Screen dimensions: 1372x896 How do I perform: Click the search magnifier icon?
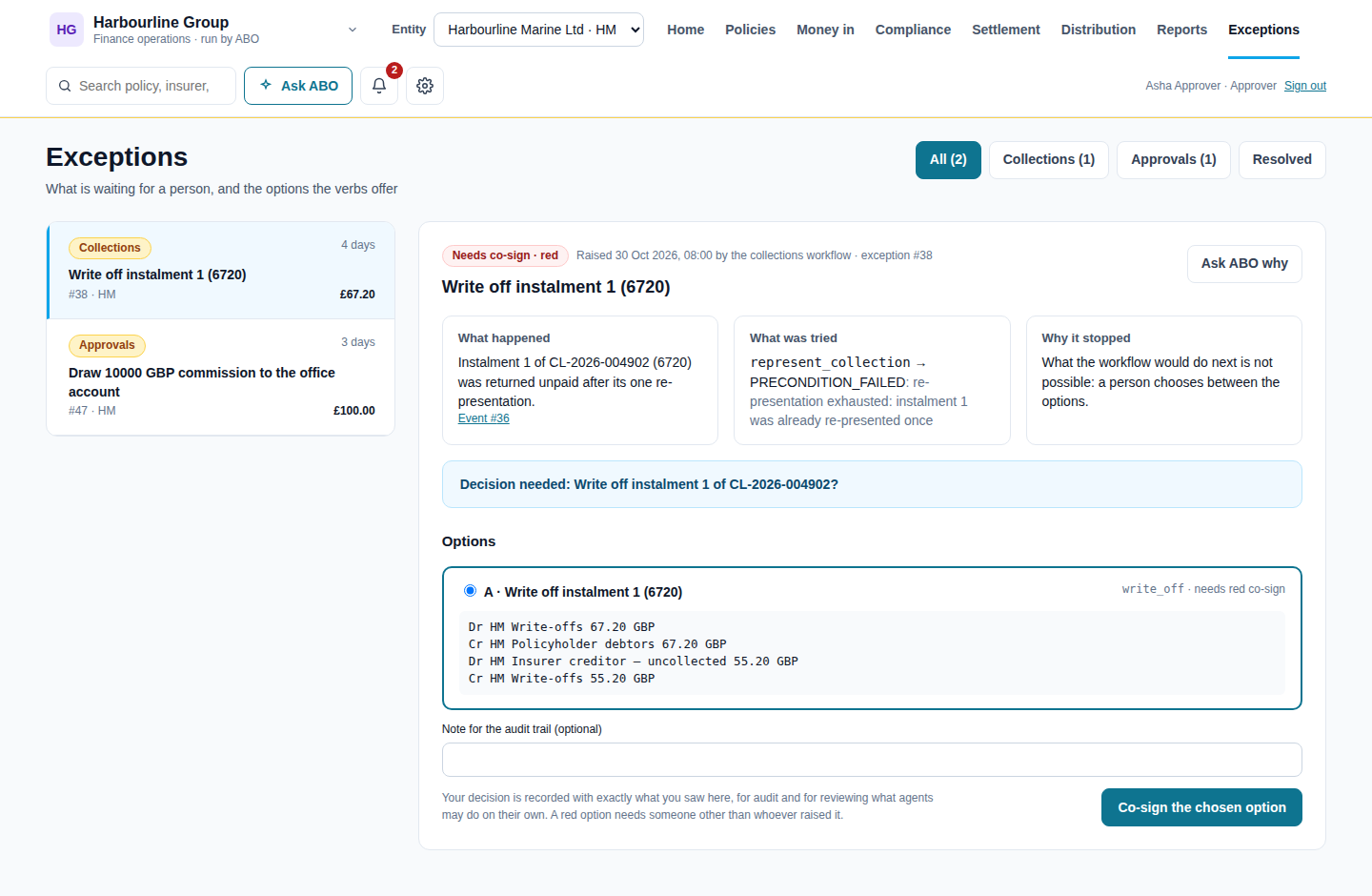(65, 86)
